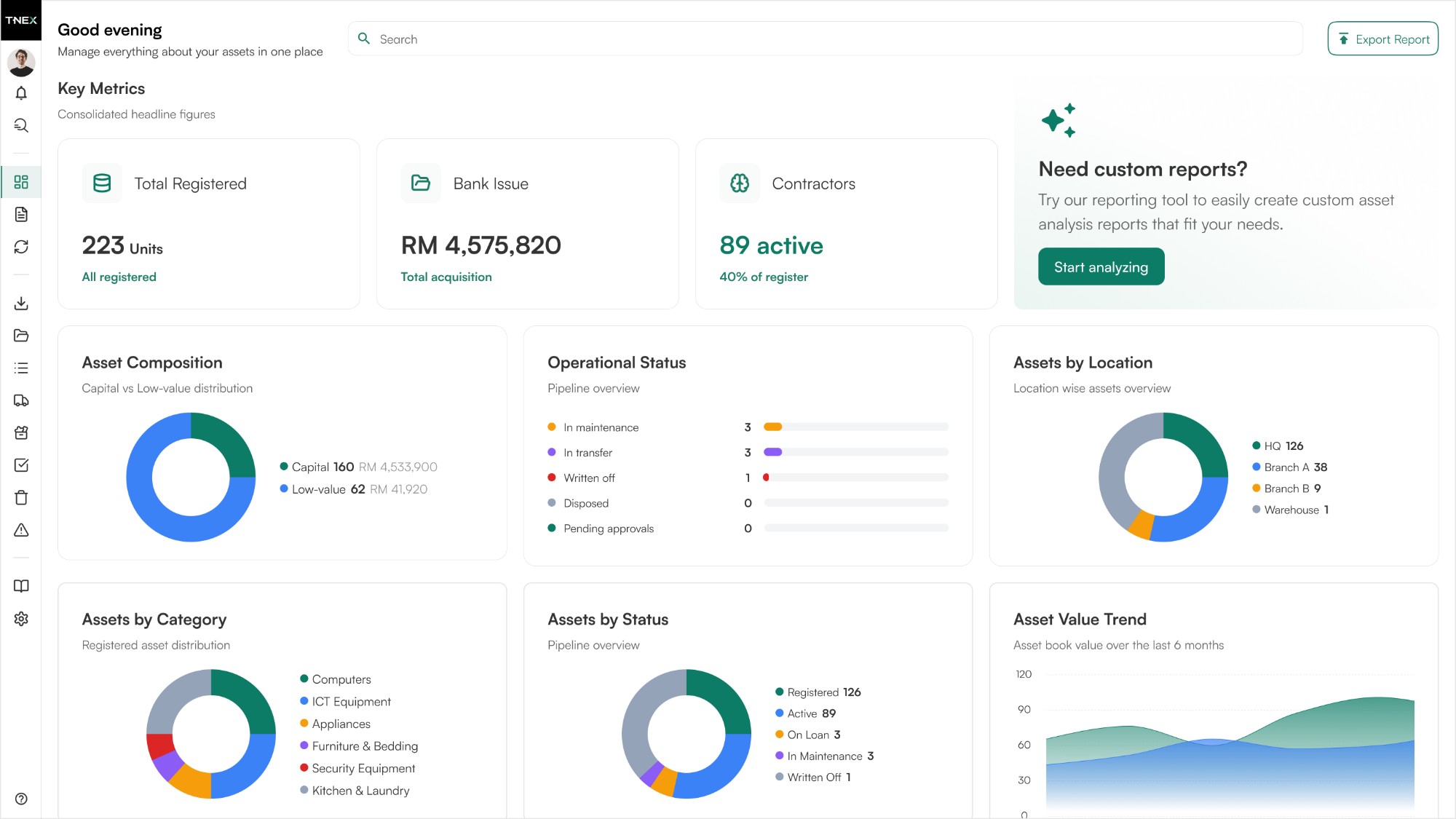The image size is (1456, 819).
Task: Open the book guide icon in sidebar
Action: click(21, 586)
